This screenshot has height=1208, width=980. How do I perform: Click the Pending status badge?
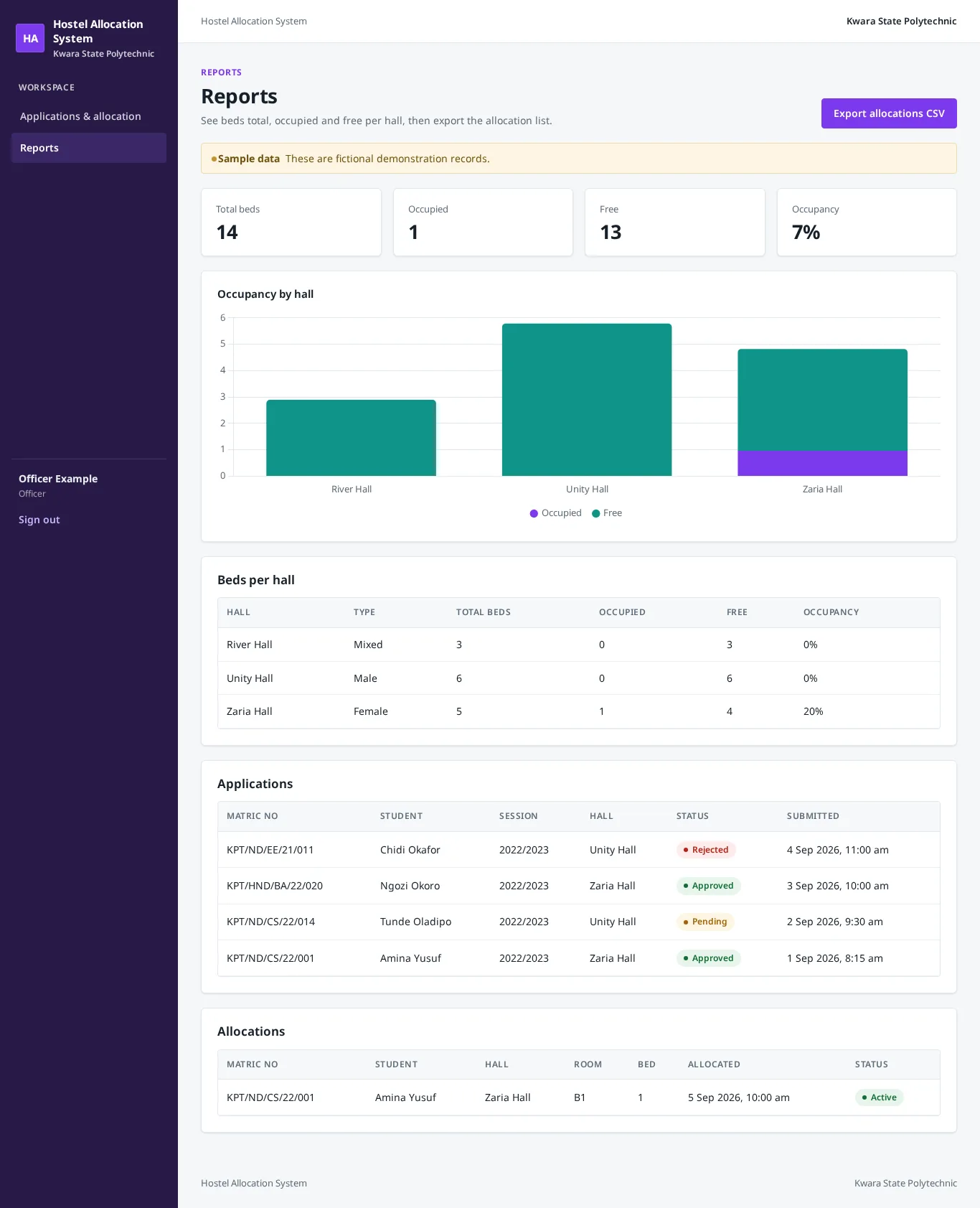705,922
